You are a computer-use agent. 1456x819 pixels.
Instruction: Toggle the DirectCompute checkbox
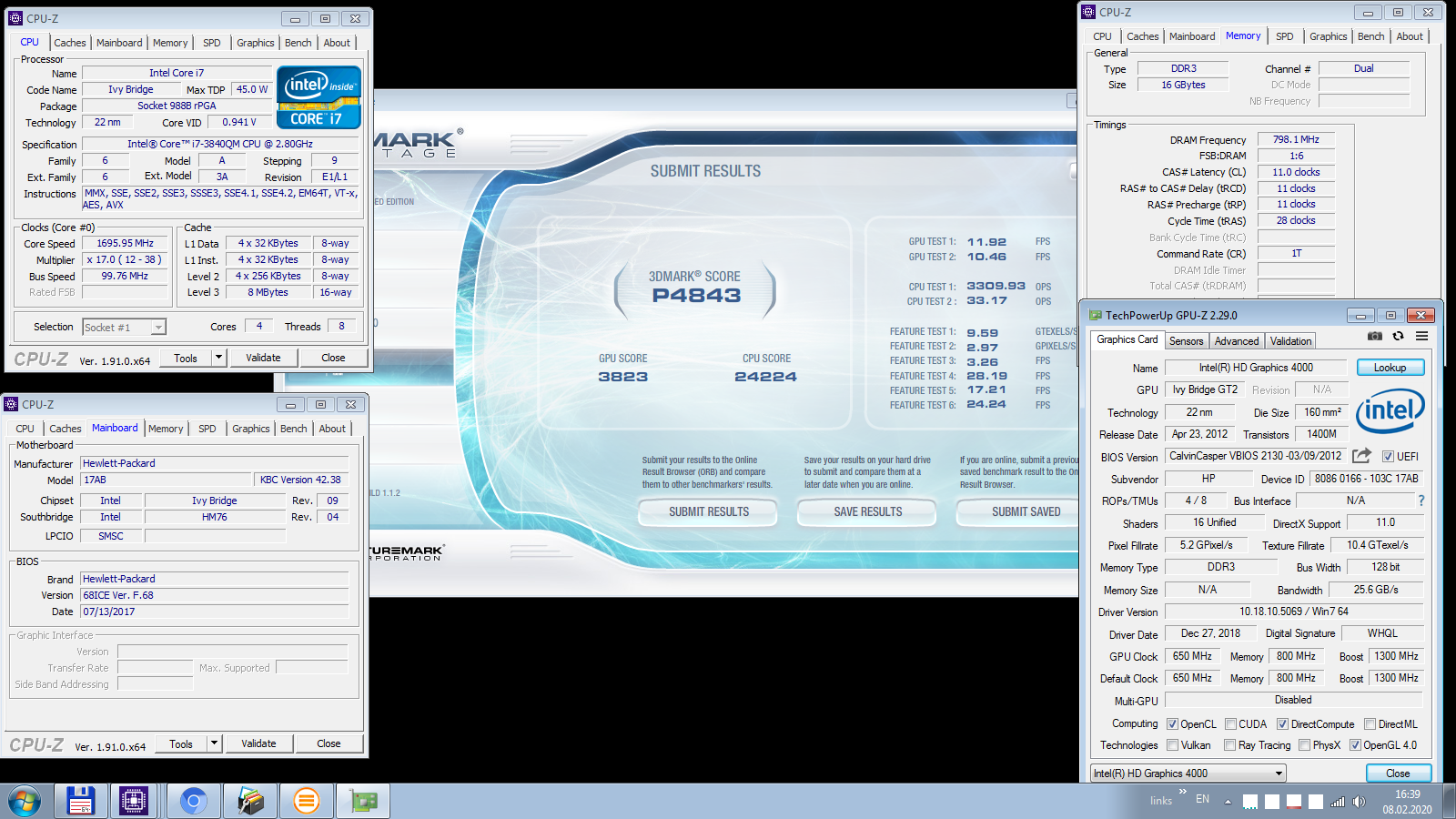point(1282,724)
